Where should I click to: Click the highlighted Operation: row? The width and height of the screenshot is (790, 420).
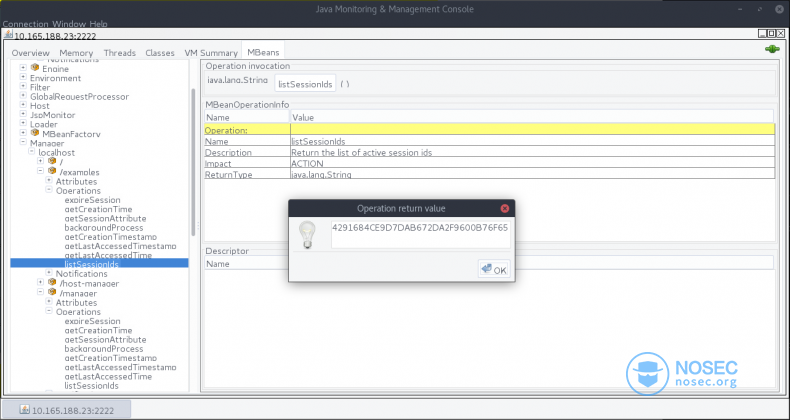click(489, 130)
